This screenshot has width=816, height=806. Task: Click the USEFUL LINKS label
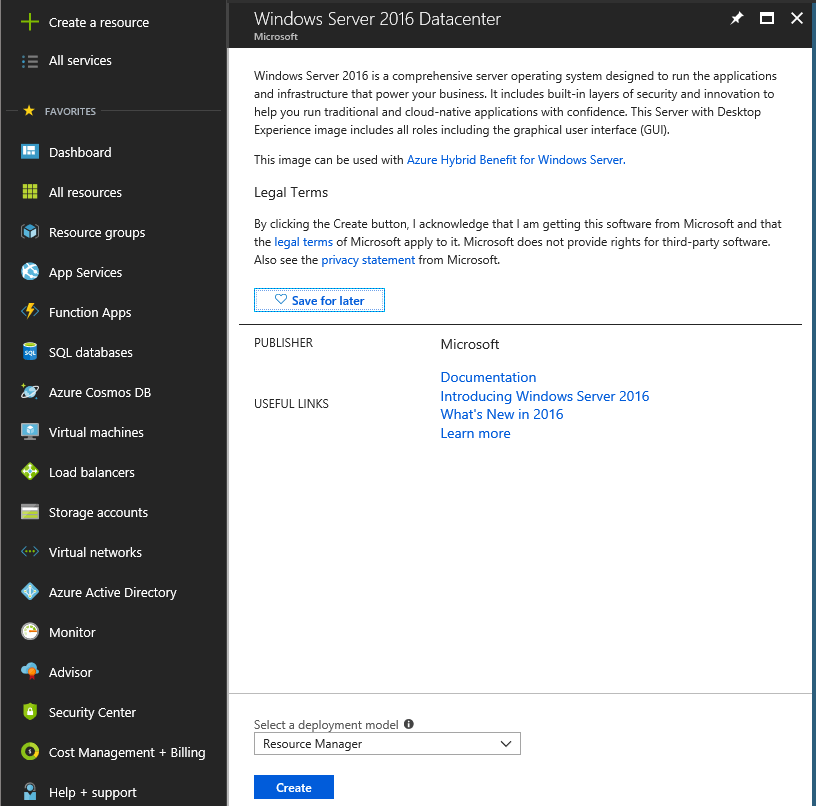(291, 404)
